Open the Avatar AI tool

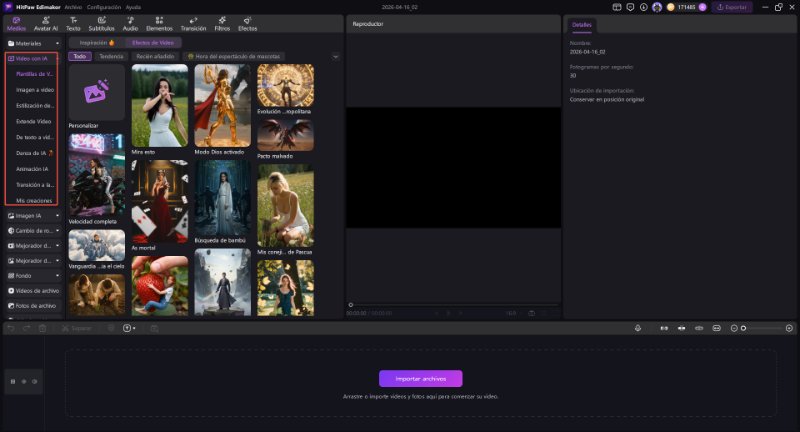tap(46, 24)
